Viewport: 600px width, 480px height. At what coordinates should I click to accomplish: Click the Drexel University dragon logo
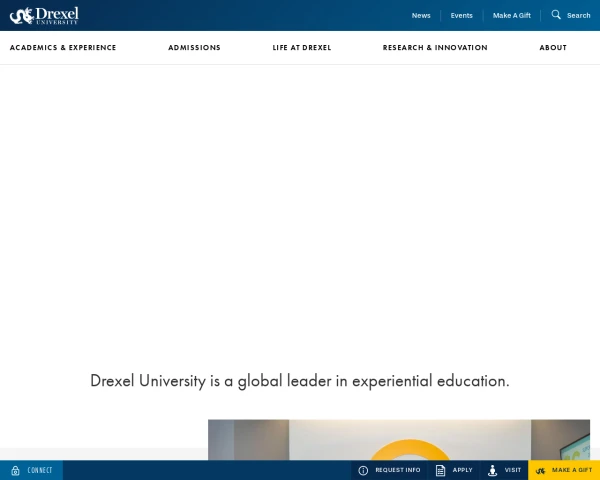click(x=44, y=15)
